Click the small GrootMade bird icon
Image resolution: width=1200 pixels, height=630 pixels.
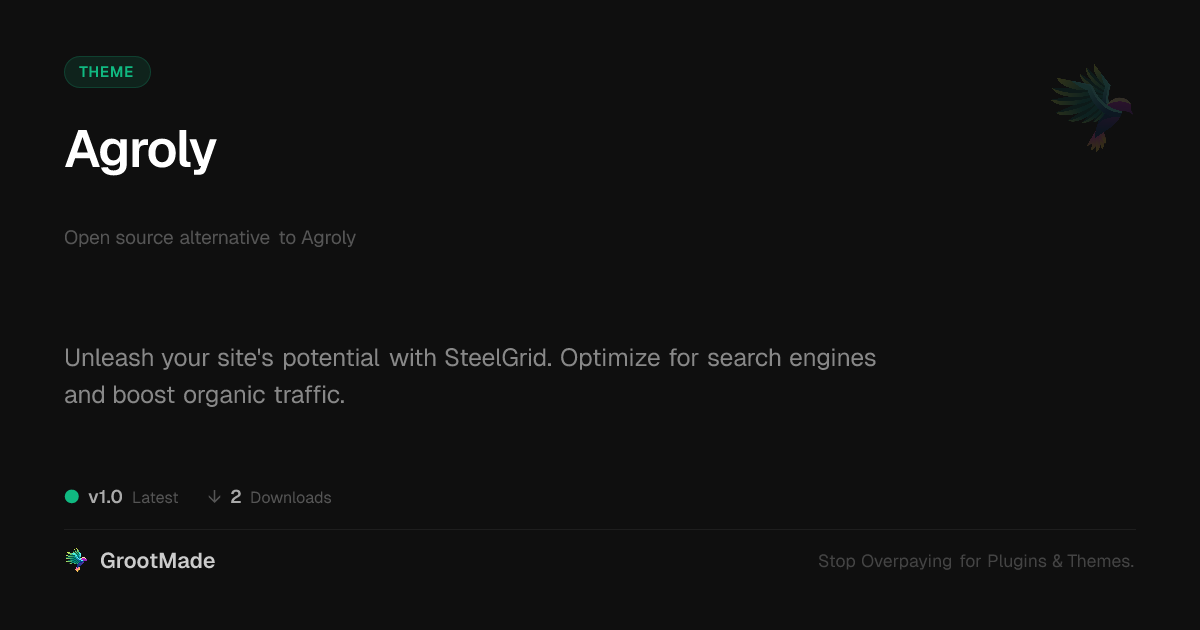coord(76,561)
